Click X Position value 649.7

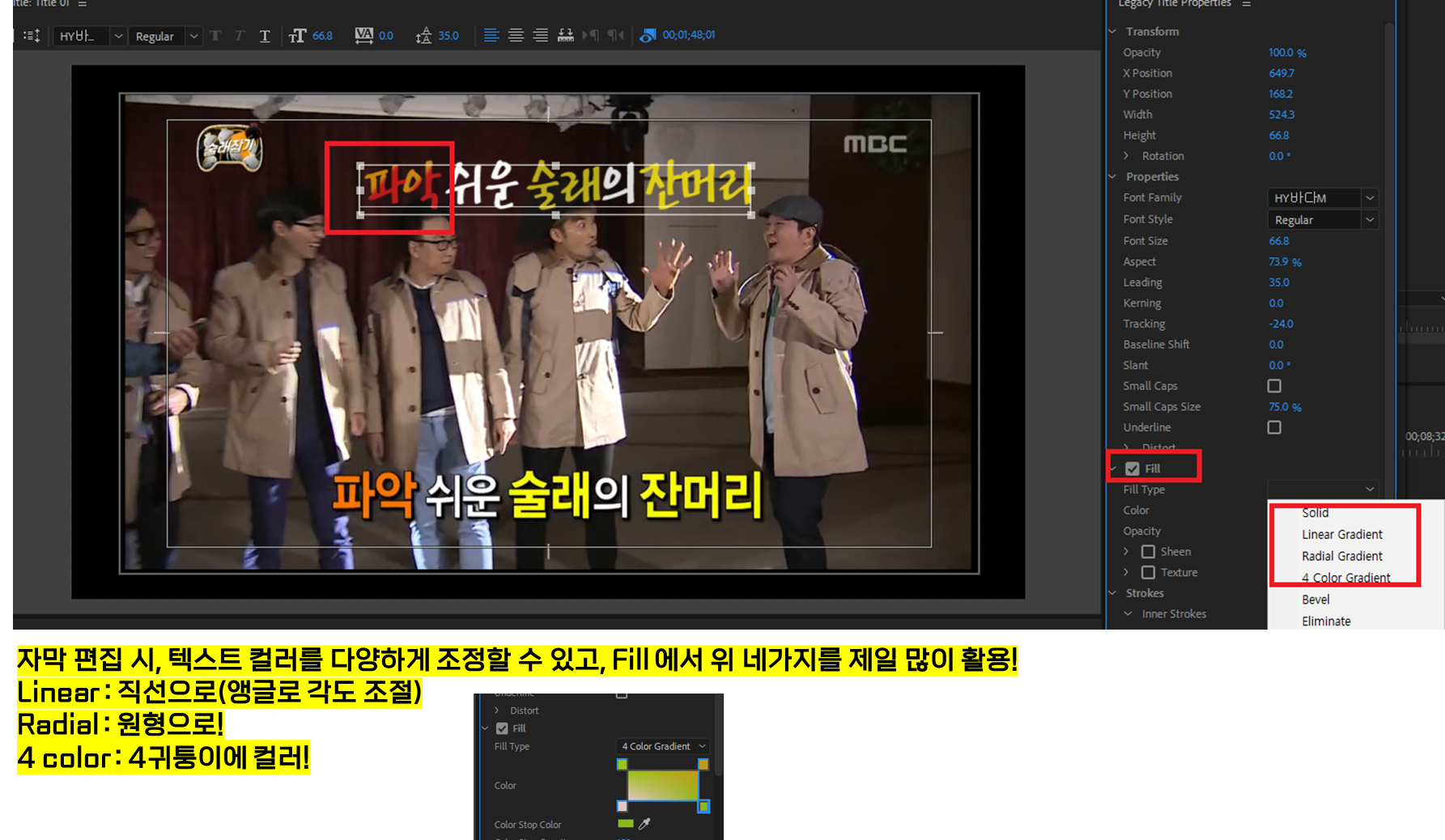click(x=1281, y=73)
